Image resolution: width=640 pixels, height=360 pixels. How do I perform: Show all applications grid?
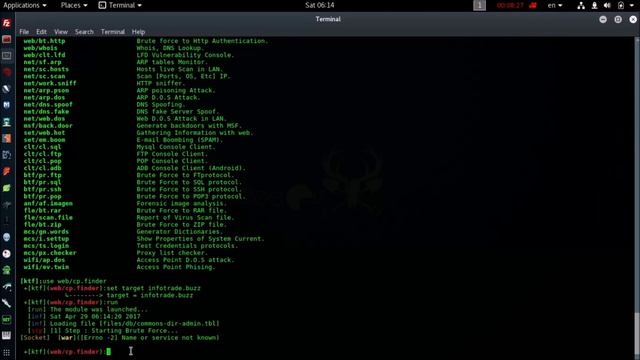[7, 352]
